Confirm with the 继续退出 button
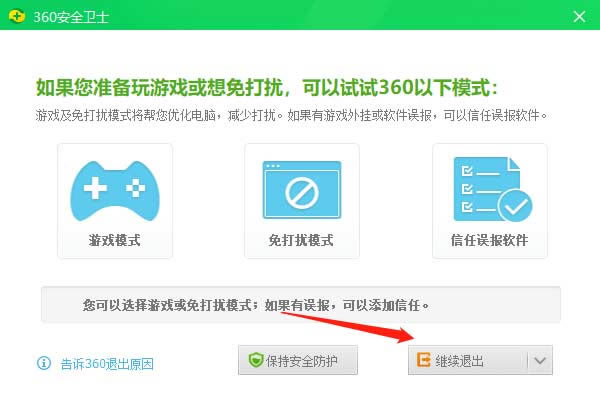 pos(467,360)
